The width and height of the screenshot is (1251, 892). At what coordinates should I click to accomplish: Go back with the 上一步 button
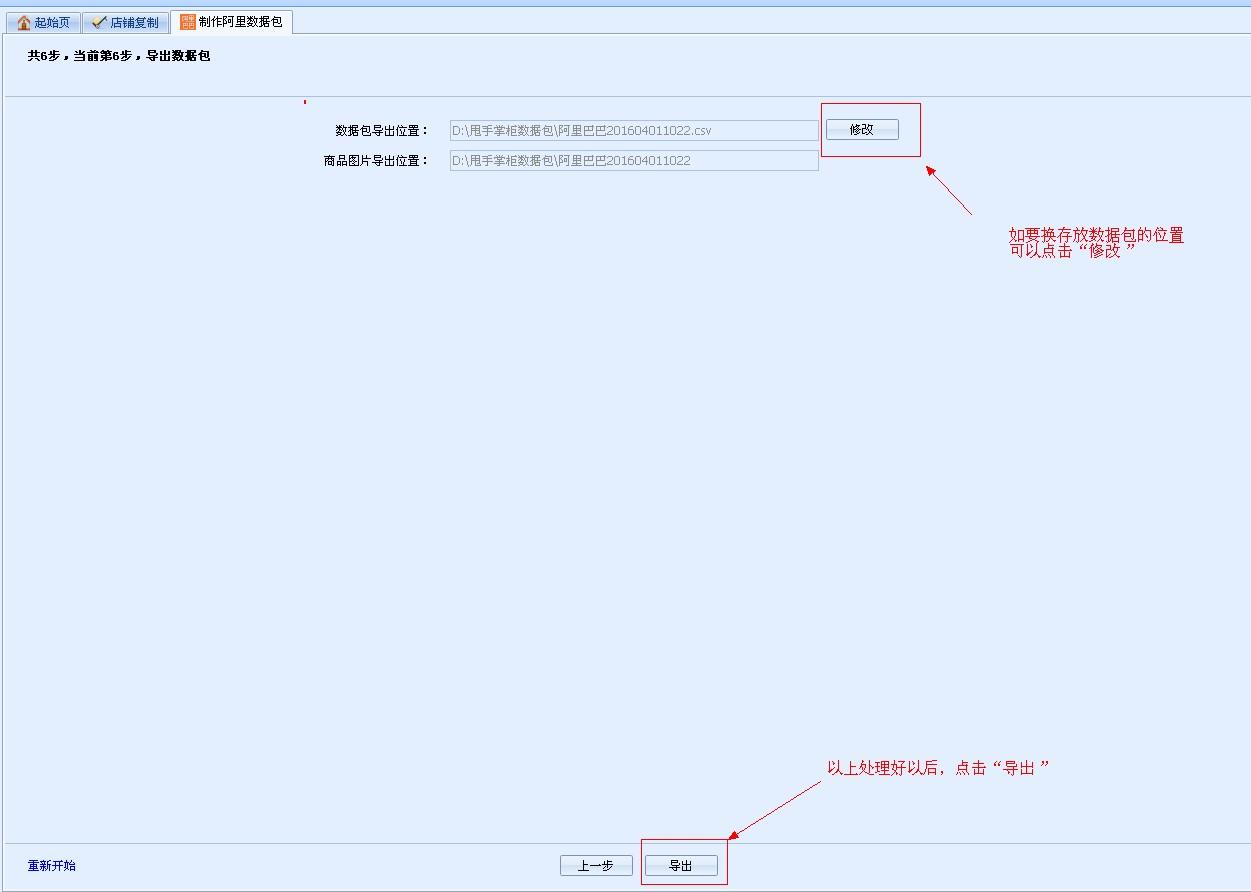click(596, 866)
